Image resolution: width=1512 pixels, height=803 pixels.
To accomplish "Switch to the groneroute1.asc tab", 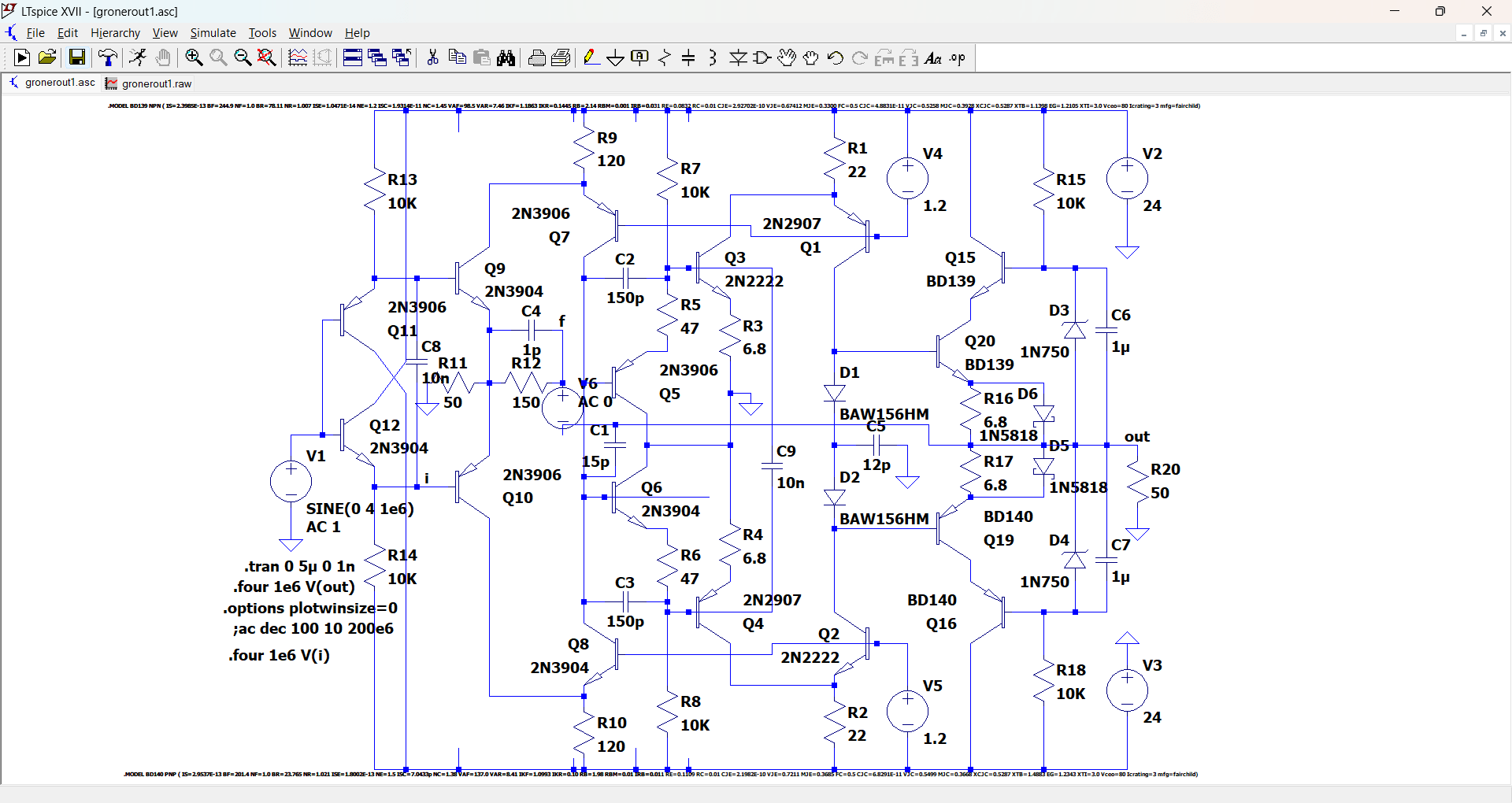I will pos(52,83).
